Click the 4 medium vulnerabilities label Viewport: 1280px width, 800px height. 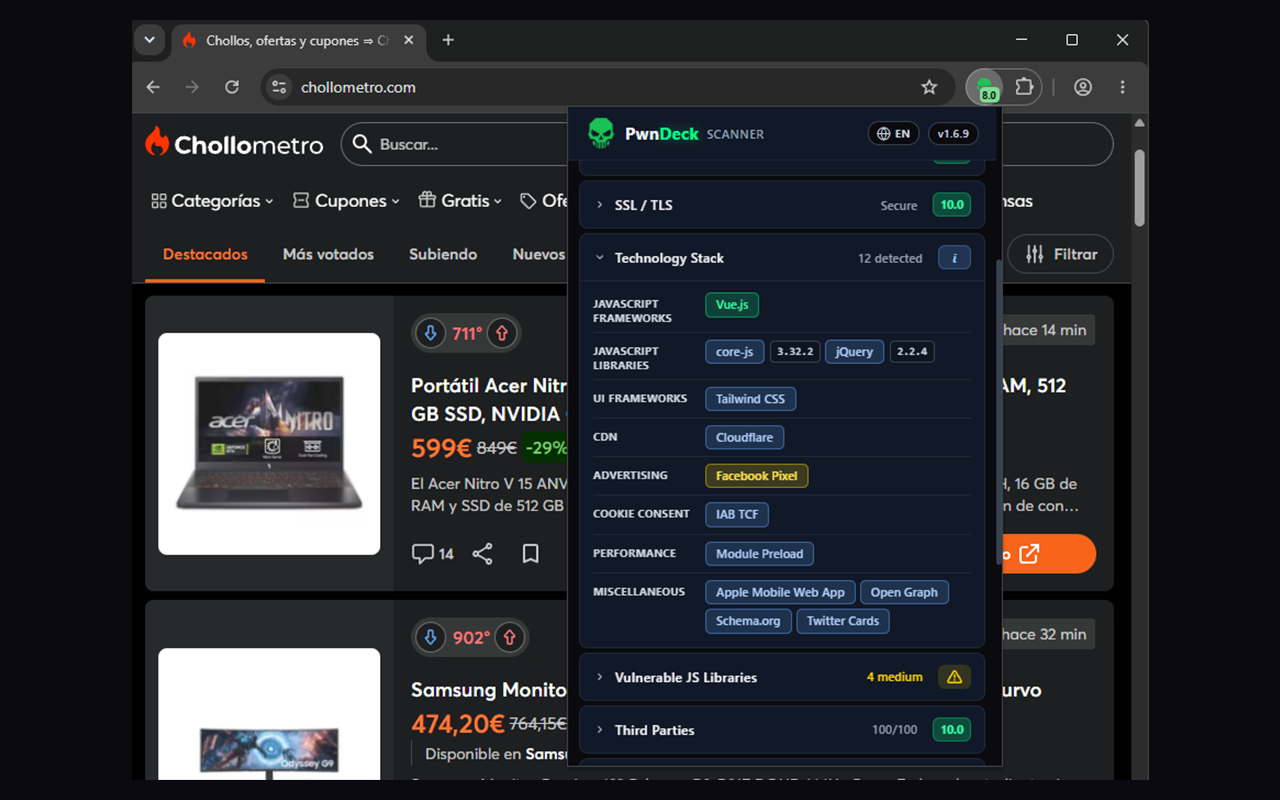895,677
